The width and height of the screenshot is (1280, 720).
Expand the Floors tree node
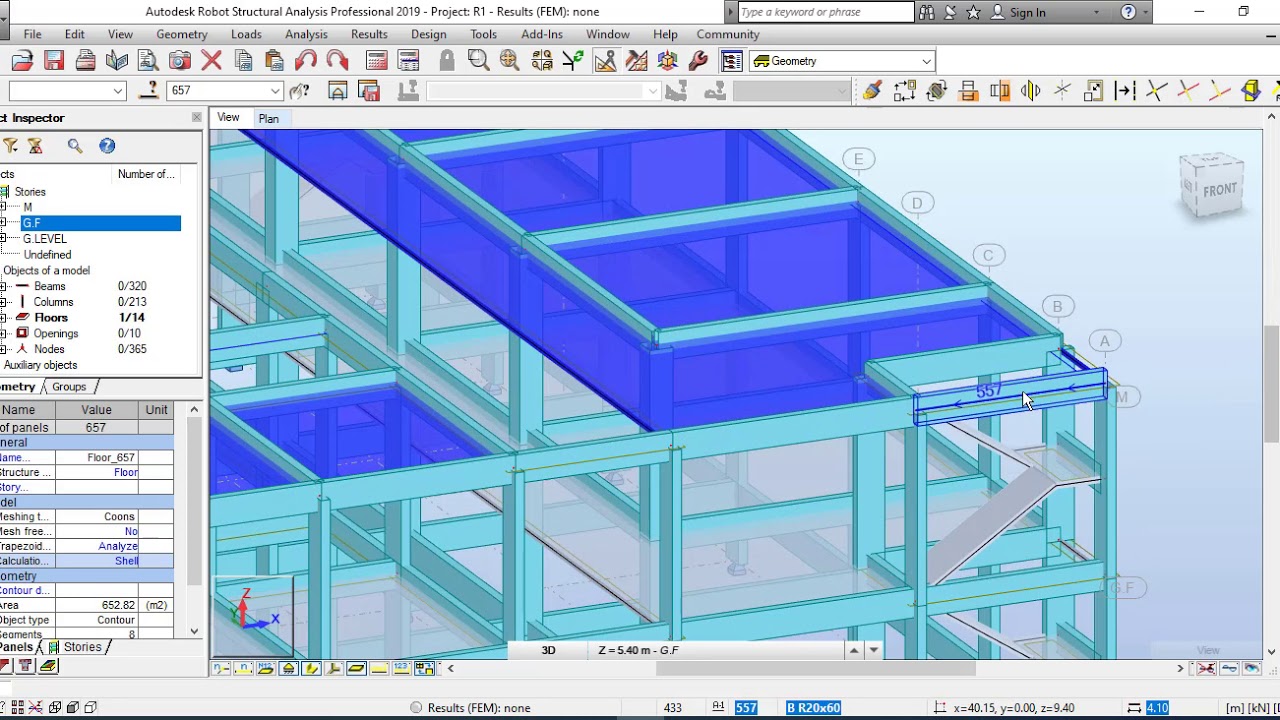(x=4, y=318)
